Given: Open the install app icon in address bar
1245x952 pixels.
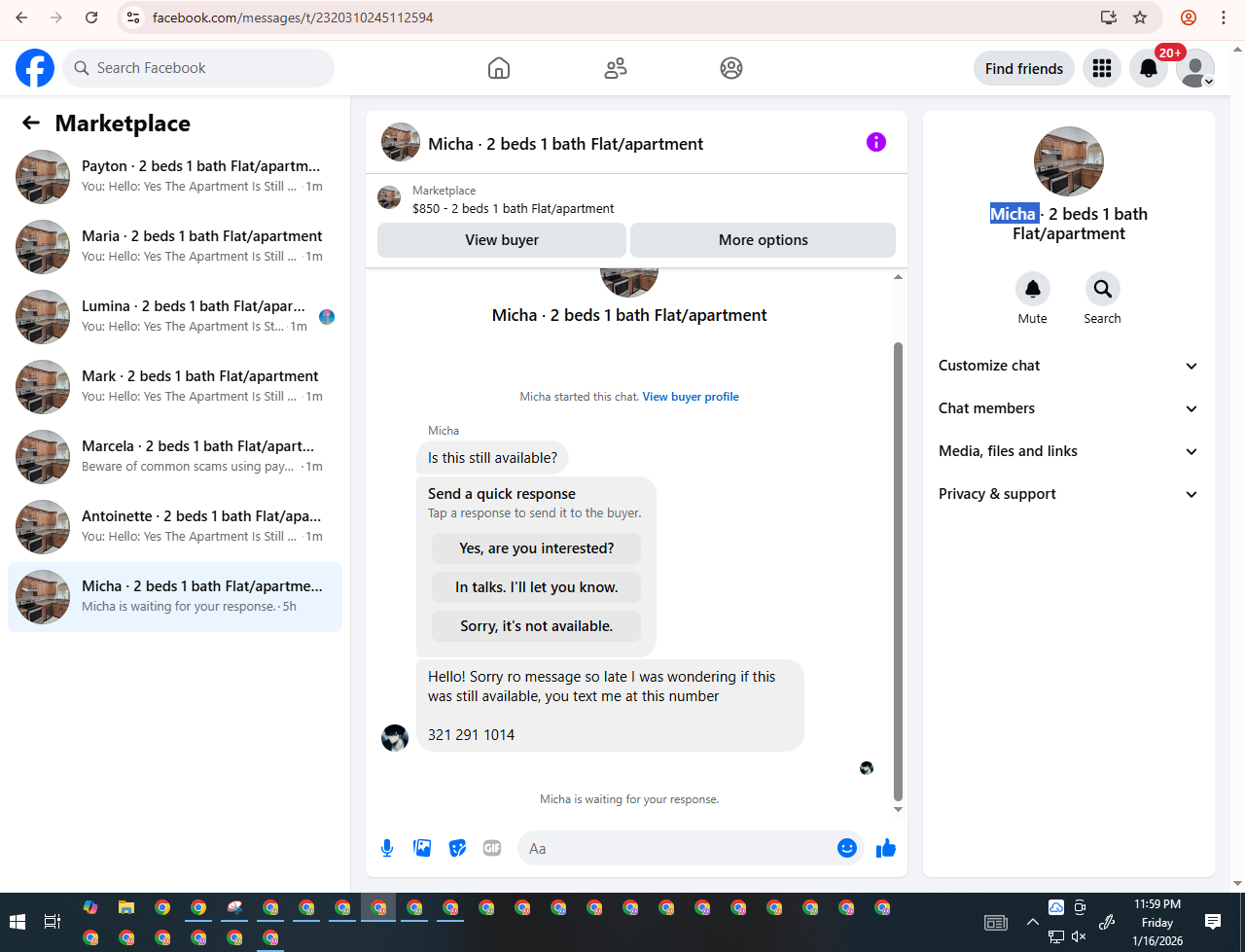Looking at the screenshot, I should click(1109, 18).
